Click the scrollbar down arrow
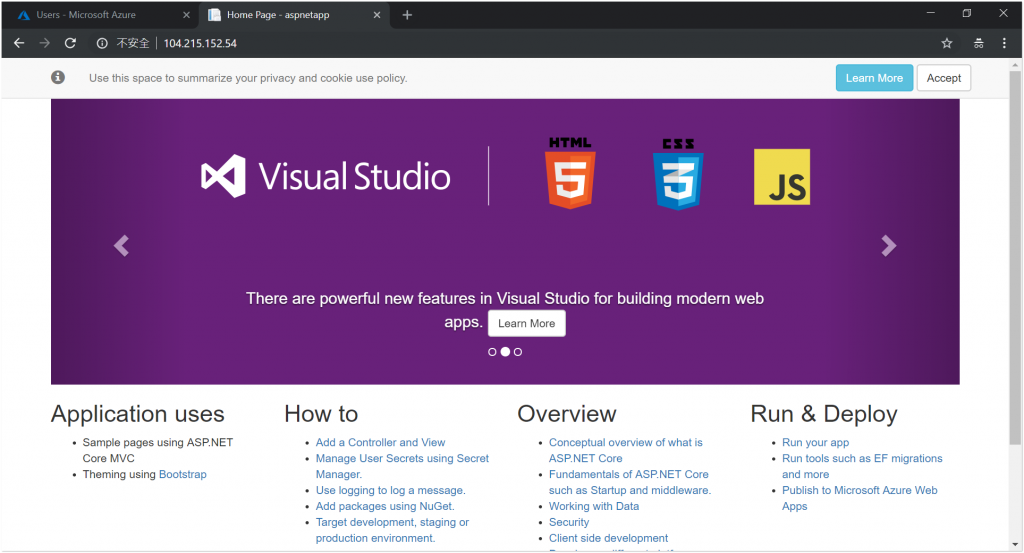Image resolution: width=1024 pixels, height=553 pixels. [1015, 544]
